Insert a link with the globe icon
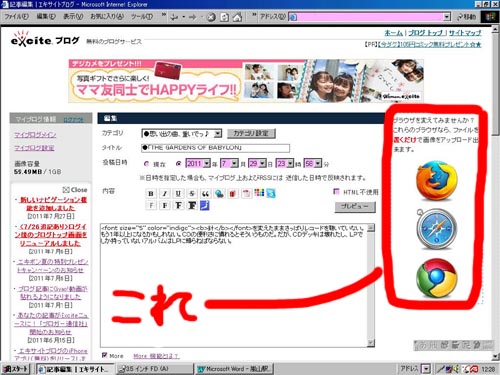Image resolution: width=500 pixels, height=375 pixels. 219,193
